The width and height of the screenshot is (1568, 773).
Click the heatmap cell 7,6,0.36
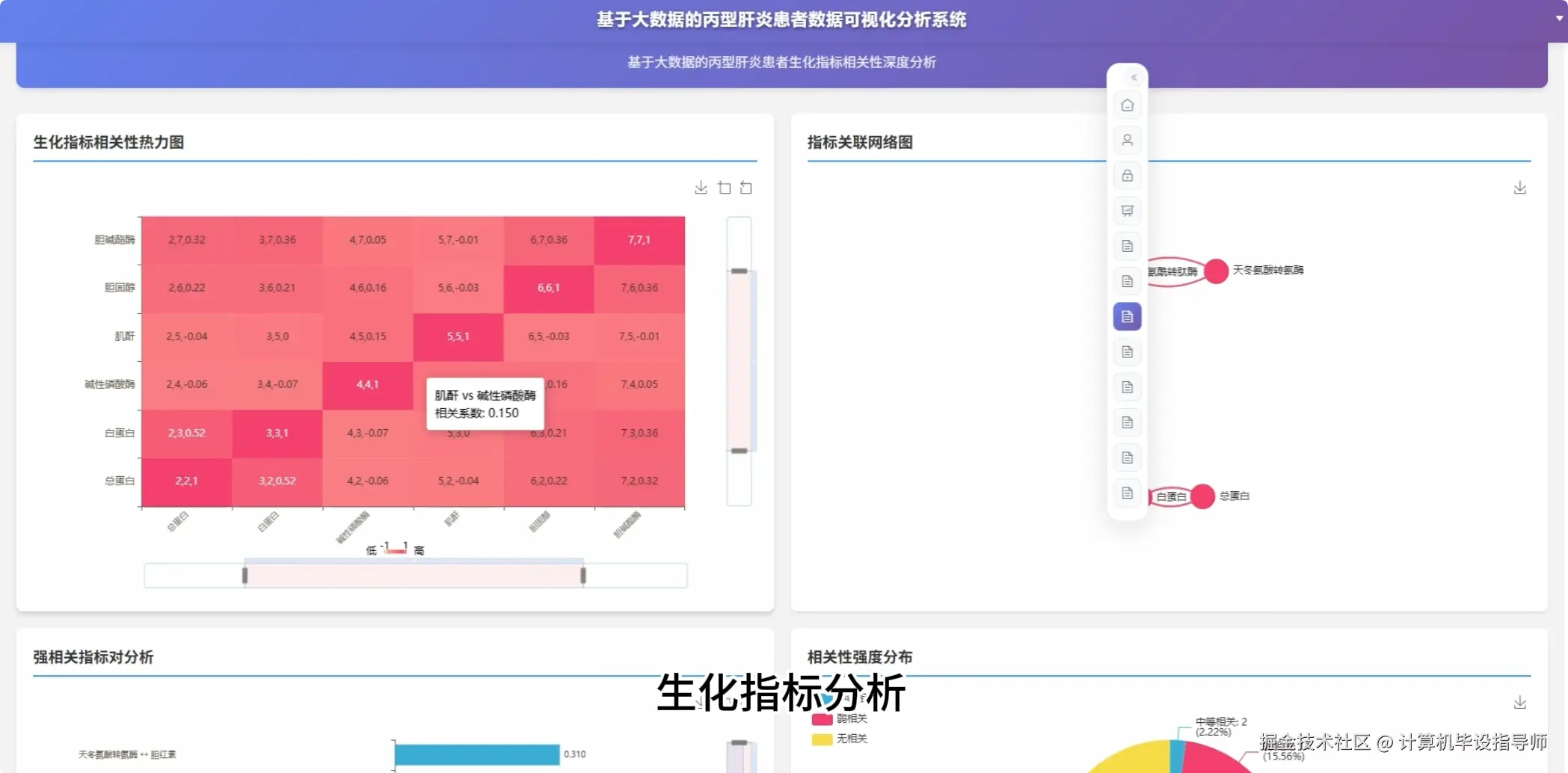click(x=639, y=288)
